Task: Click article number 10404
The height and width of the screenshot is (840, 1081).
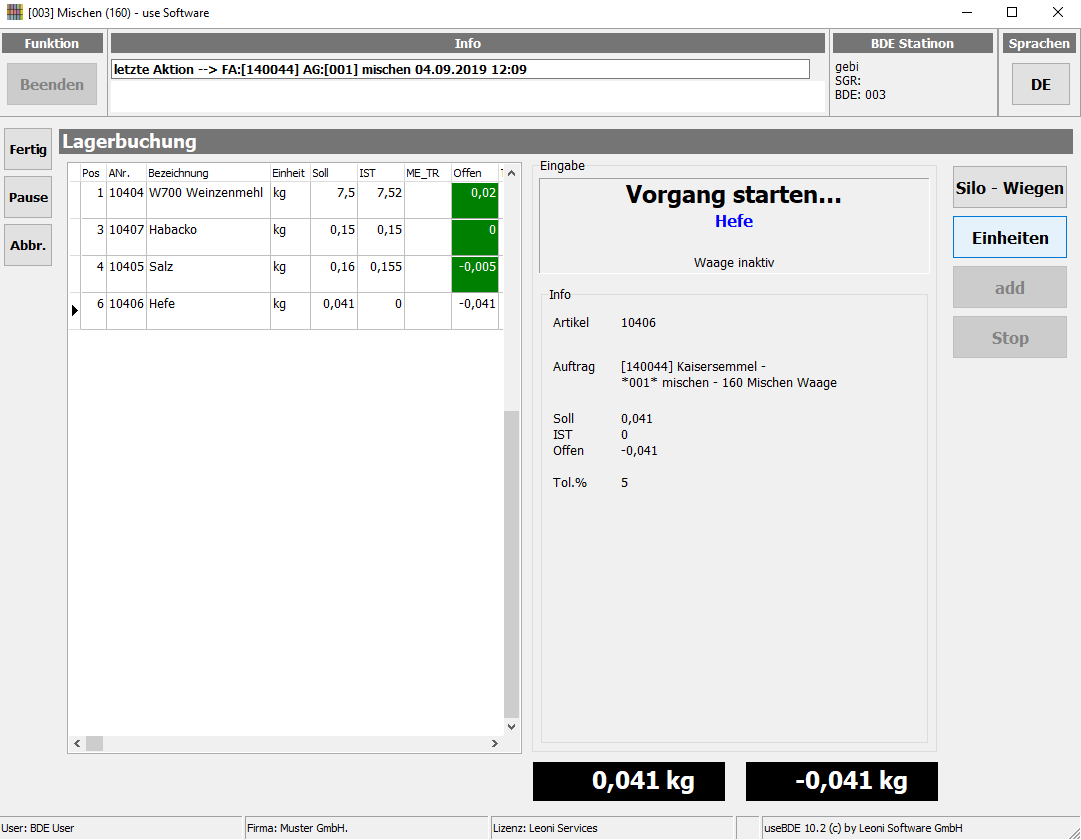Action: (x=126, y=193)
